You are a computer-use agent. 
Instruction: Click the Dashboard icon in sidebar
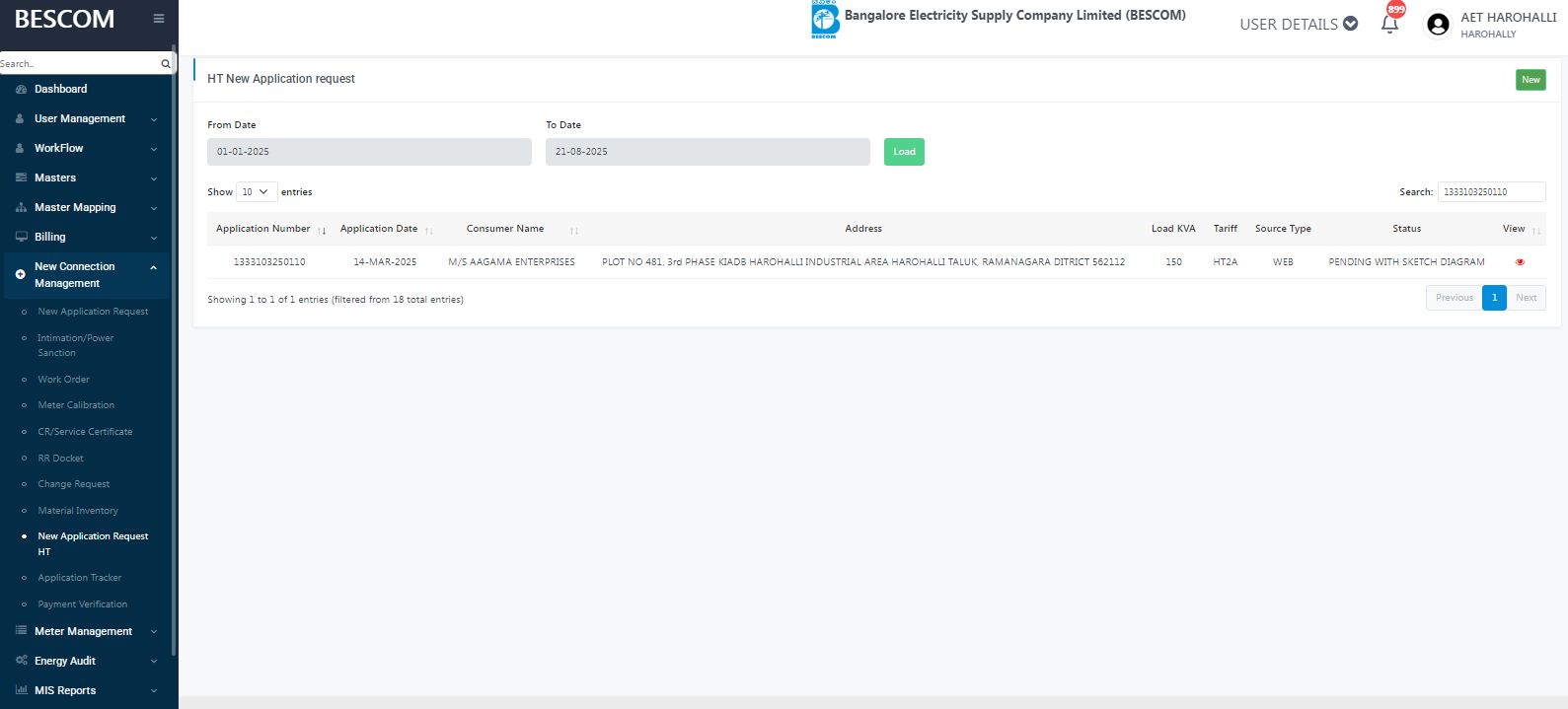[x=21, y=89]
